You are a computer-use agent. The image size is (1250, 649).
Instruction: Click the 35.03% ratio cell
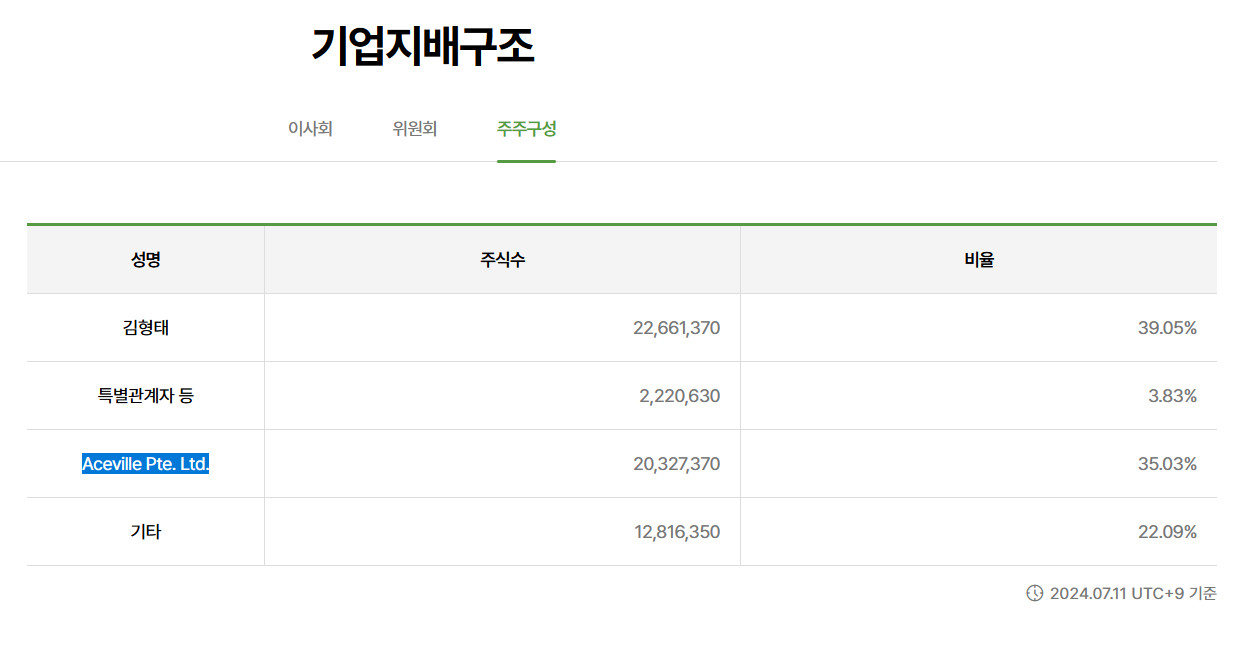[979, 464]
